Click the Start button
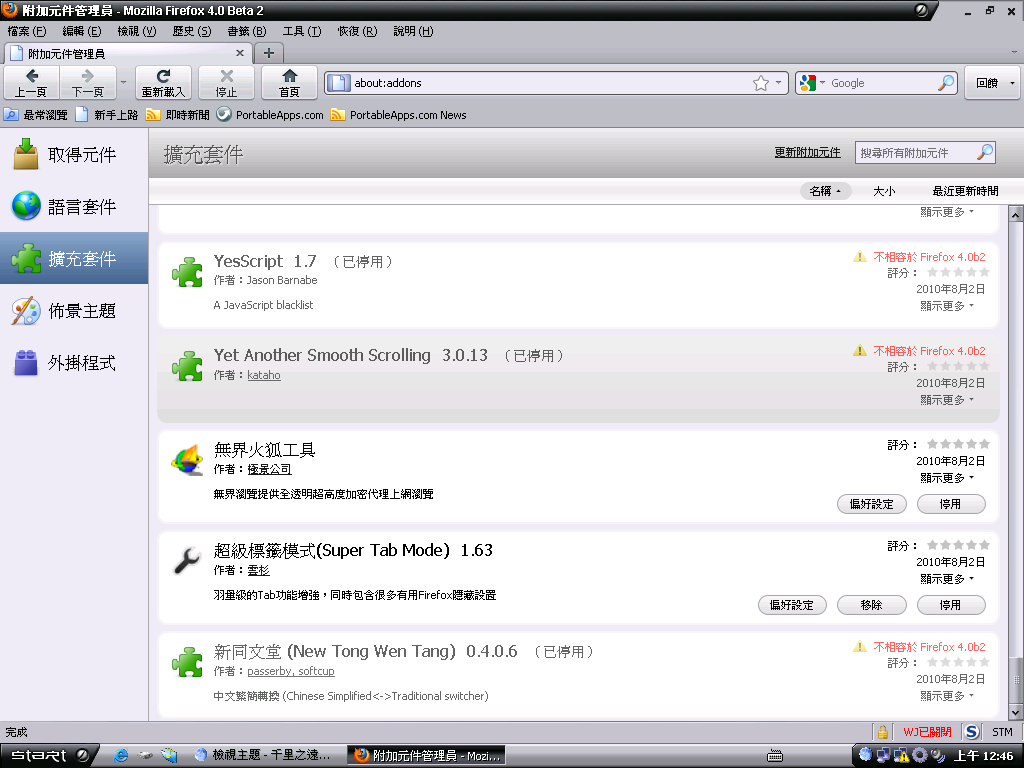The height and width of the screenshot is (768, 1024). pos(47,756)
